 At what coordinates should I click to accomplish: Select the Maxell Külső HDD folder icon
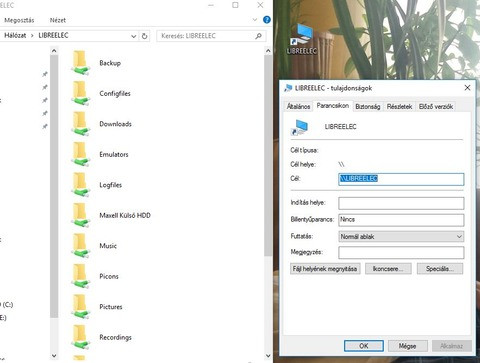click(x=80, y=215)
